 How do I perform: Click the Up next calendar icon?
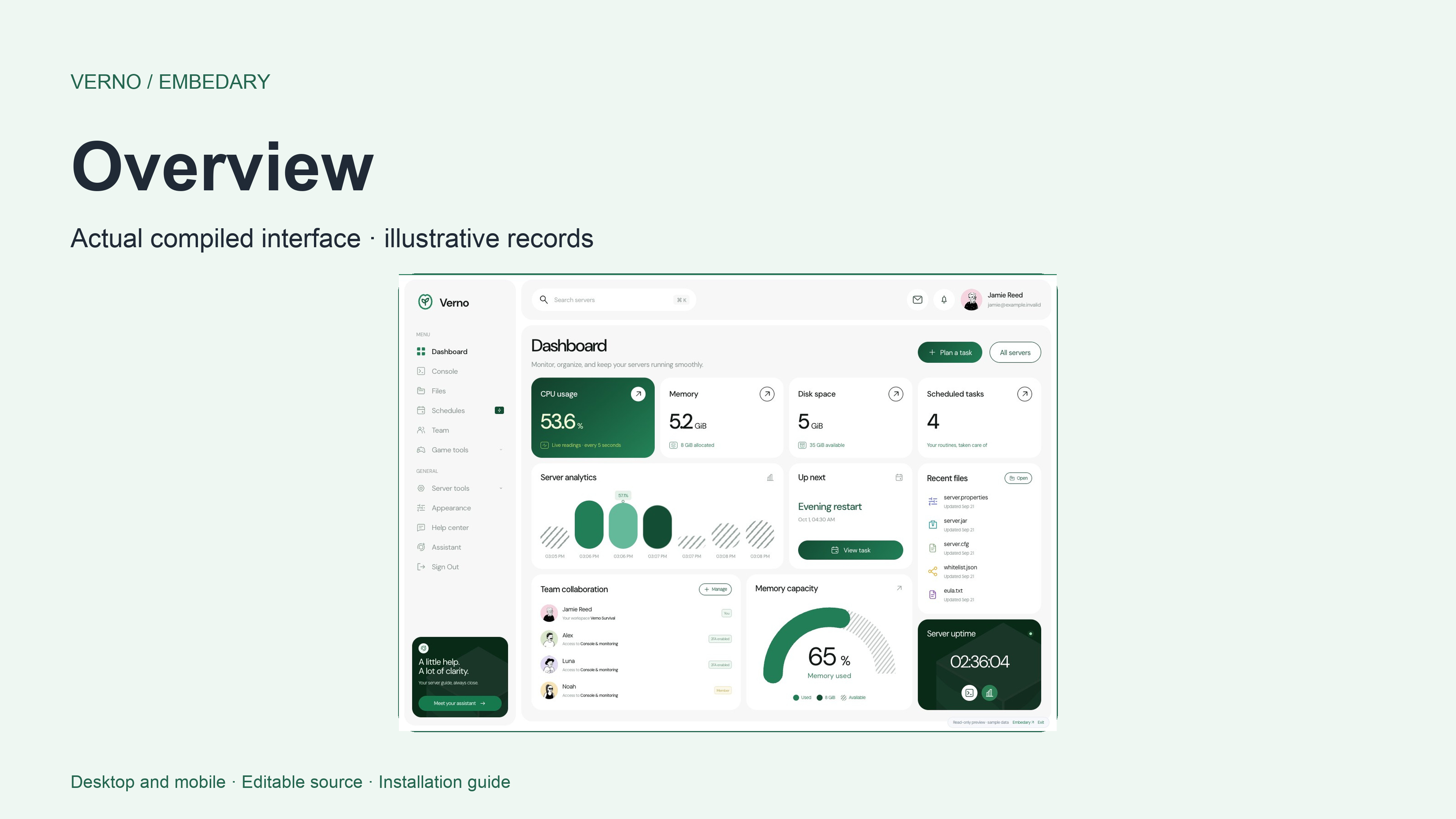[899, 478]
